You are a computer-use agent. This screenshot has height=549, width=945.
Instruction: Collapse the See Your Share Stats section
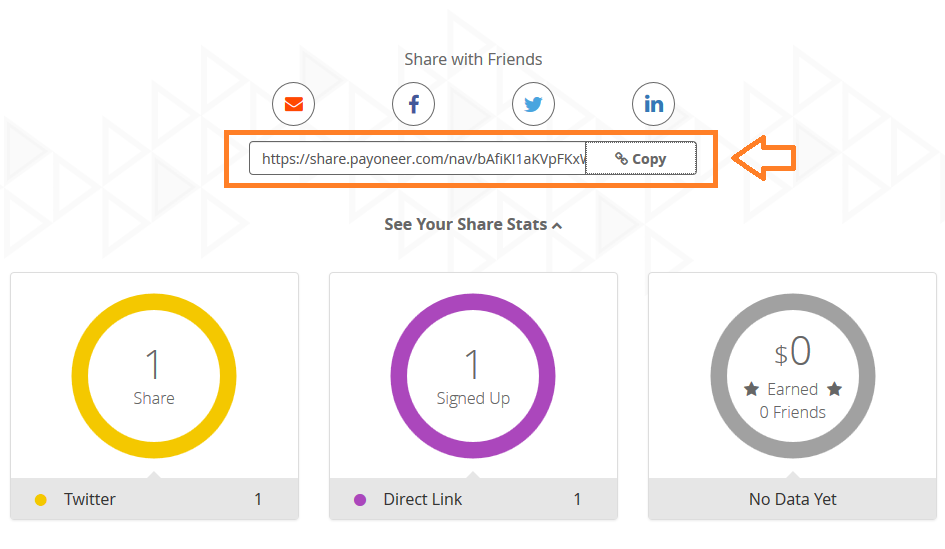(x=473, y=224)
